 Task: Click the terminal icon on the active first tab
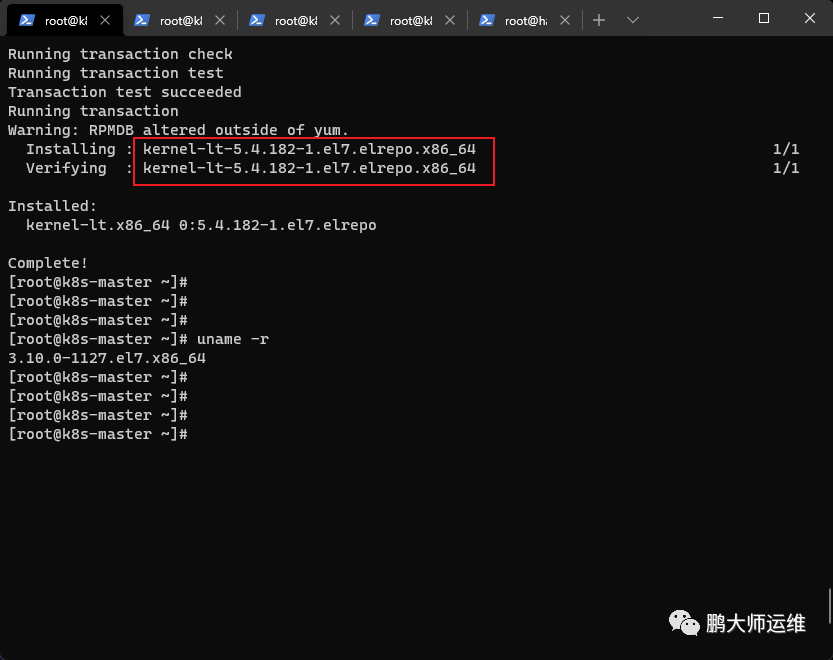click(x=27, y=20)
